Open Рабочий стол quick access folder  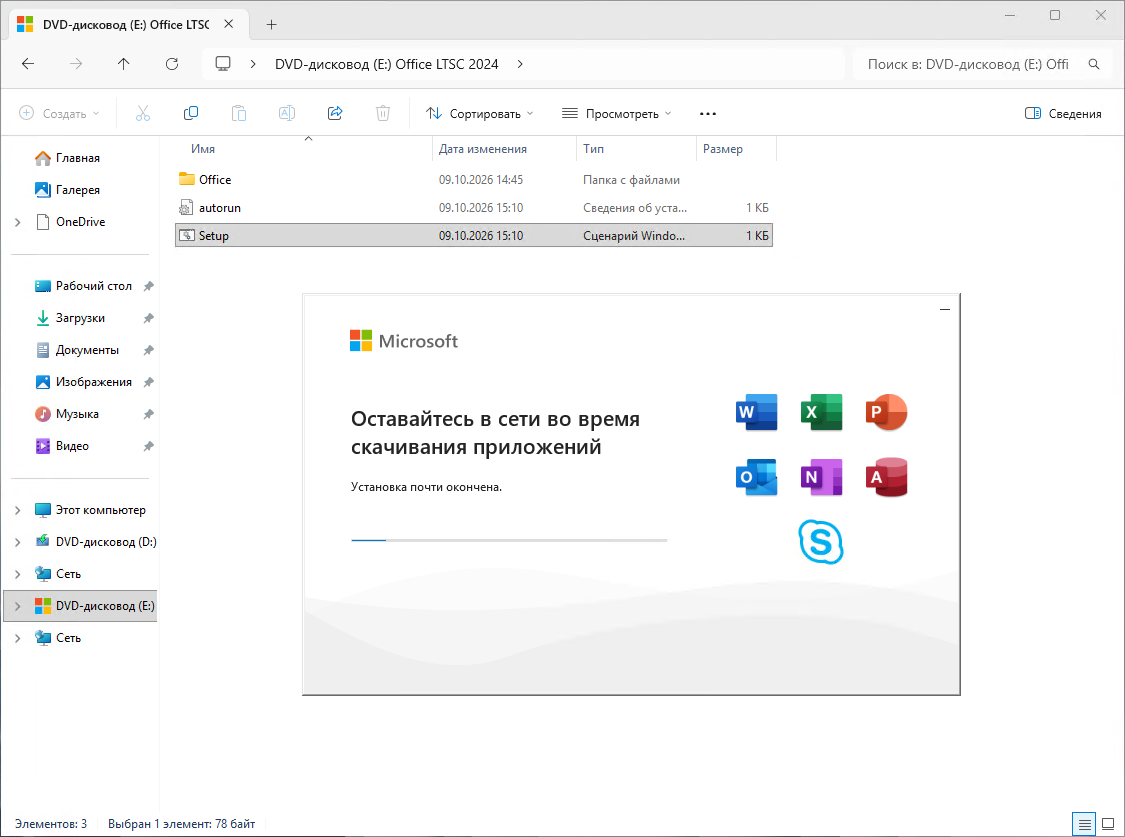click(93, 286)
